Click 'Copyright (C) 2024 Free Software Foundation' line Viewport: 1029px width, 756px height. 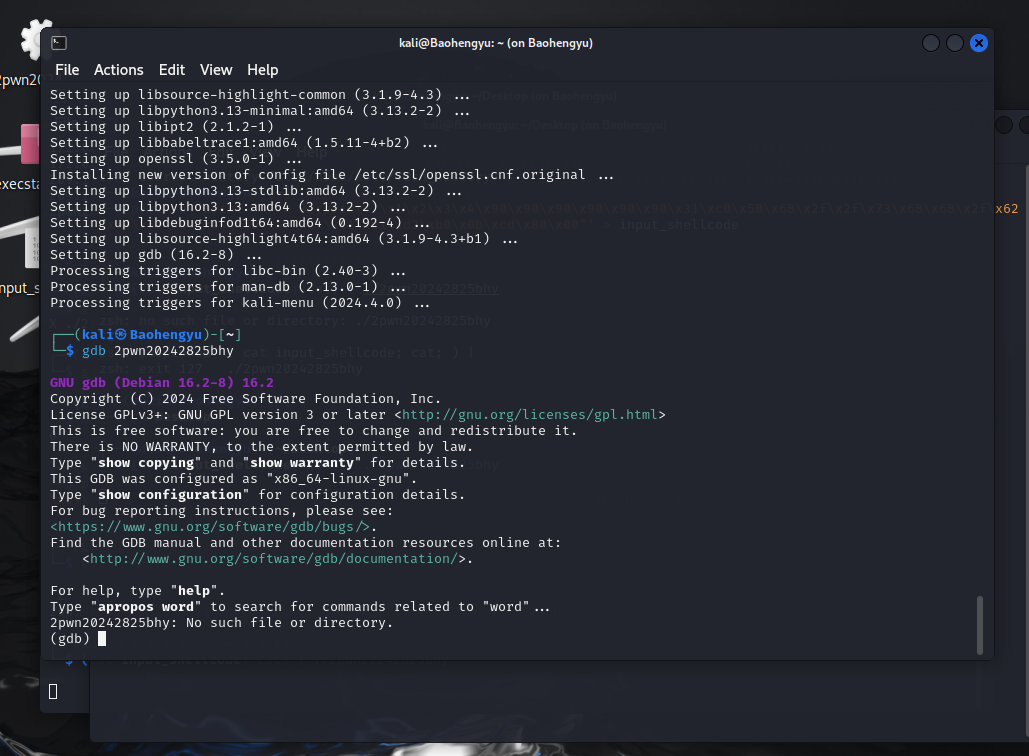click(x=245, y=399)
